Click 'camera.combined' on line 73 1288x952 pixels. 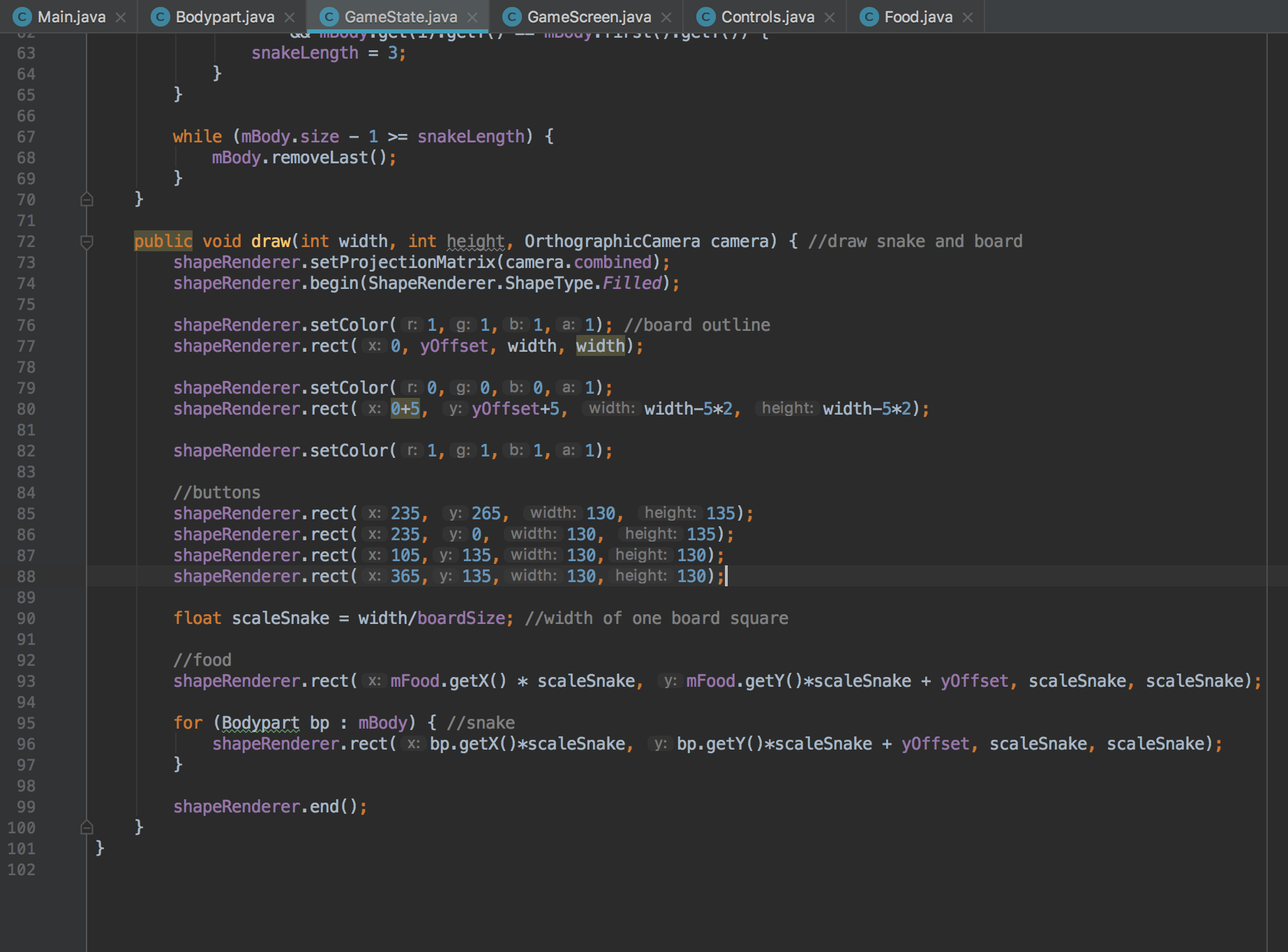578,262
